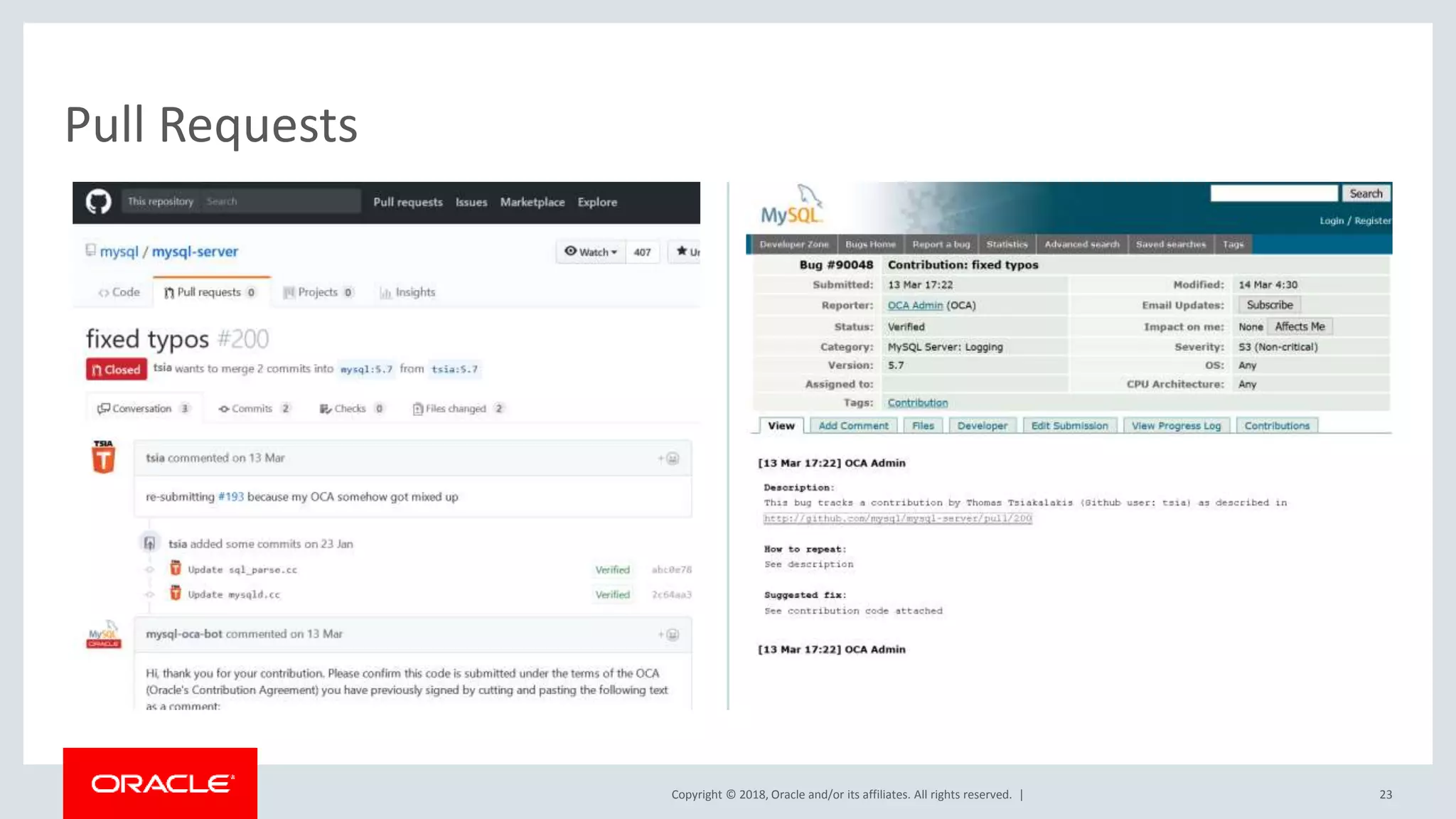Open the Checks tab

point(352,409)
